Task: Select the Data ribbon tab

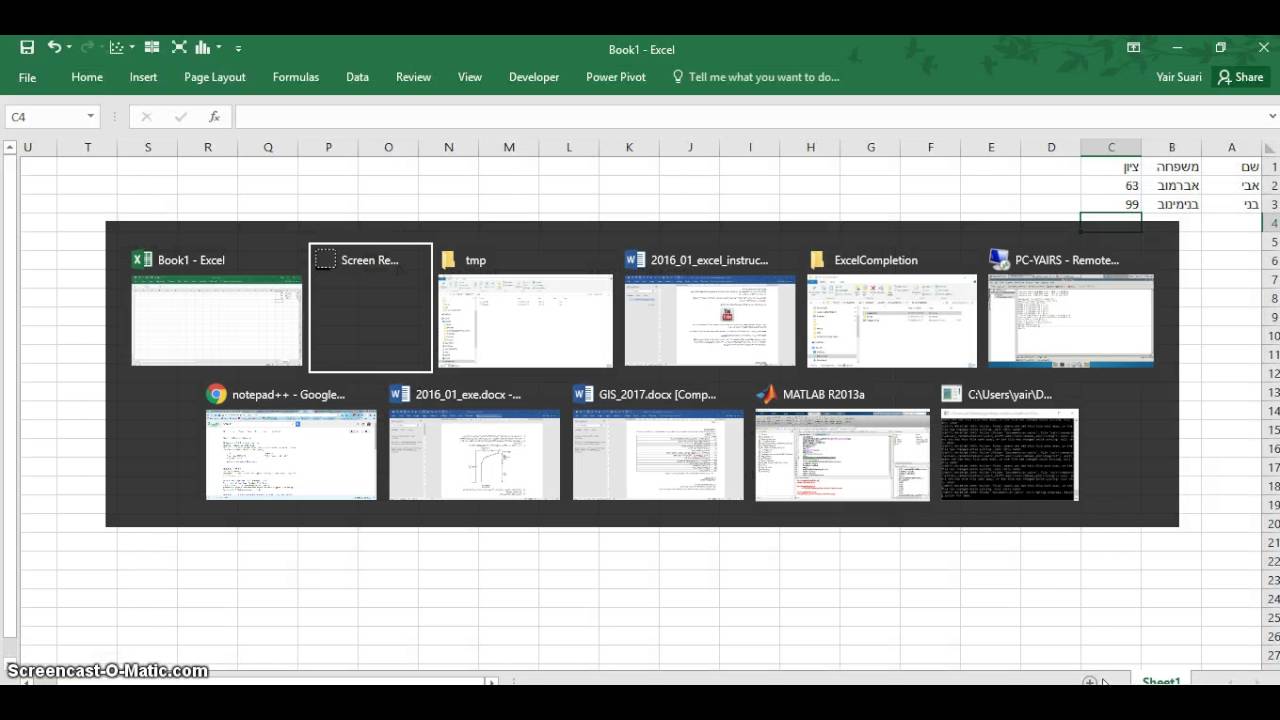Action: [x=357, y=77]
